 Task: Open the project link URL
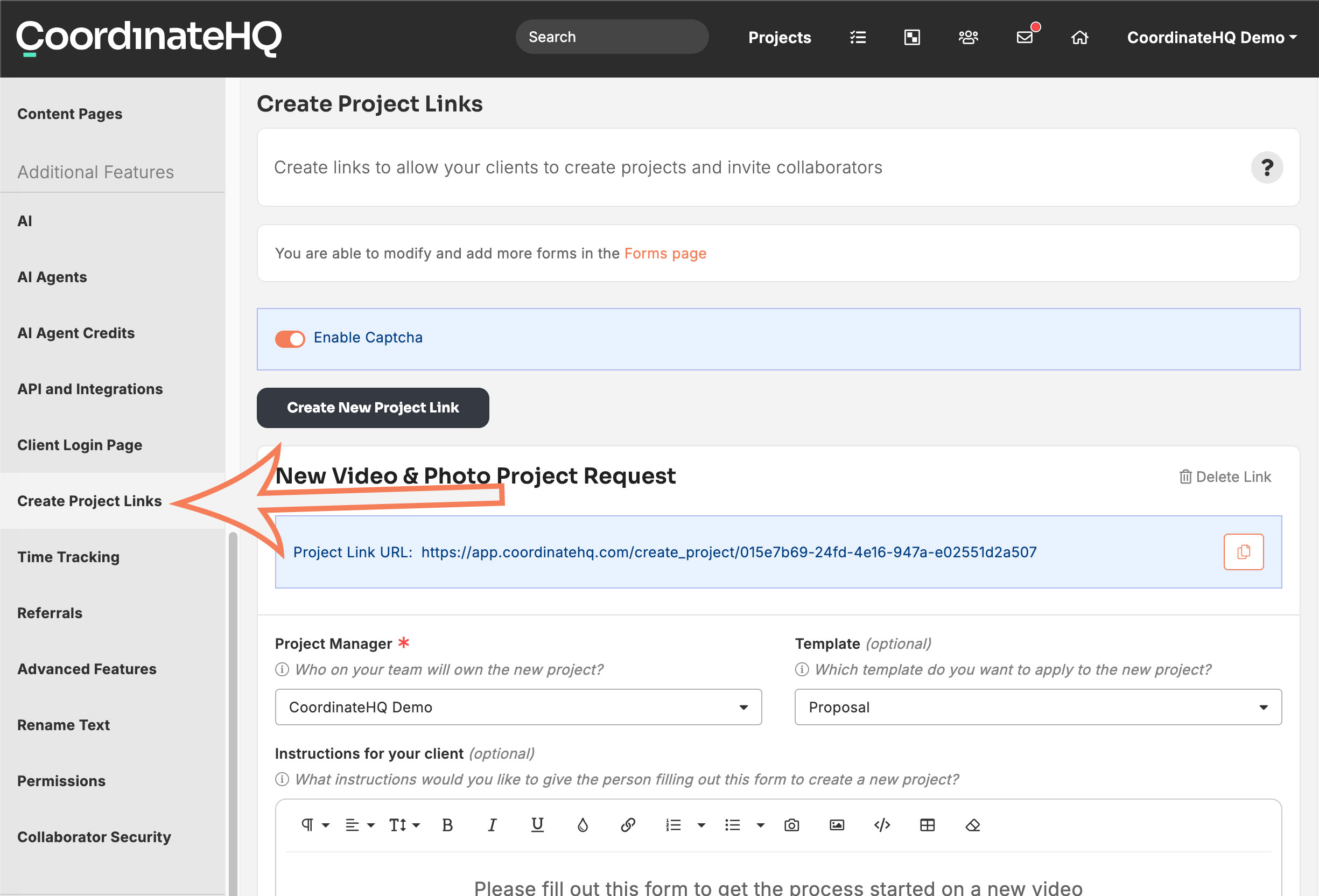[x=729, y=552]
